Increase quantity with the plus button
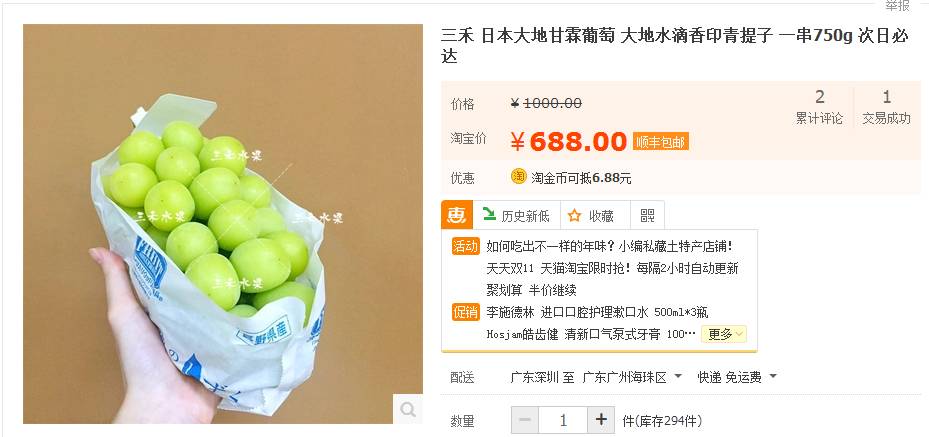This screenshot has height=437, width=929. pos(601,420)
